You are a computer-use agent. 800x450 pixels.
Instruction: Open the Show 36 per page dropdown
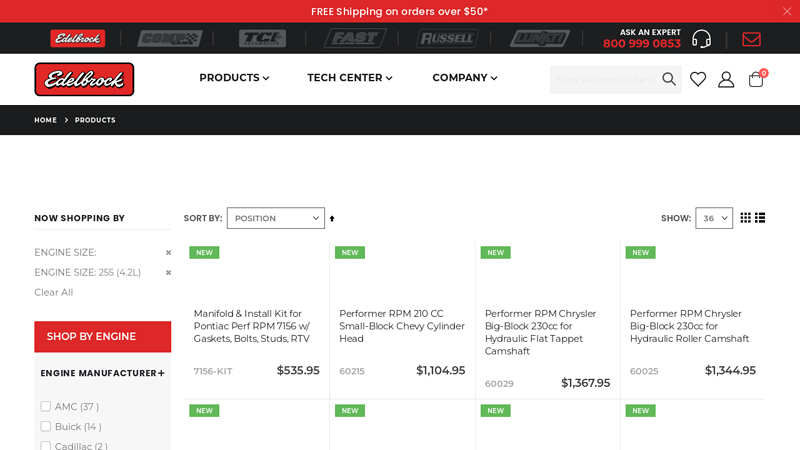(714, 218)
